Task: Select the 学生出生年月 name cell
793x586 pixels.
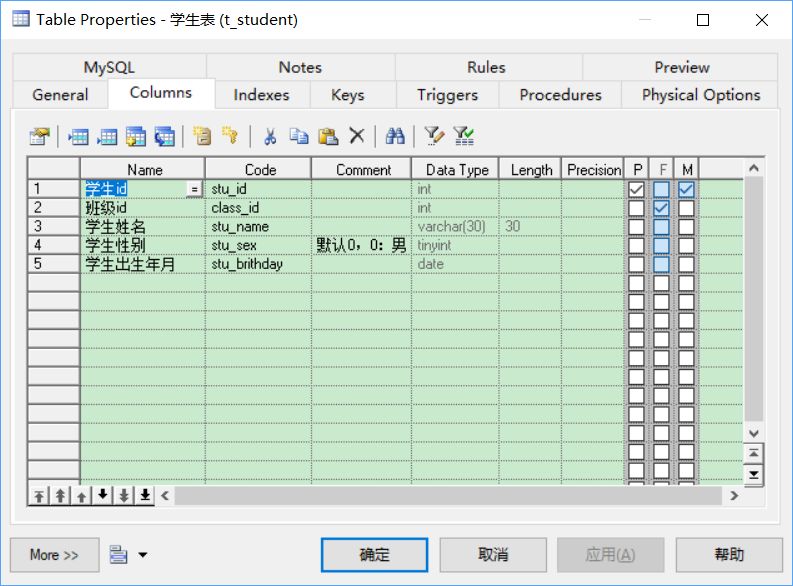Action: click(143, 264)
